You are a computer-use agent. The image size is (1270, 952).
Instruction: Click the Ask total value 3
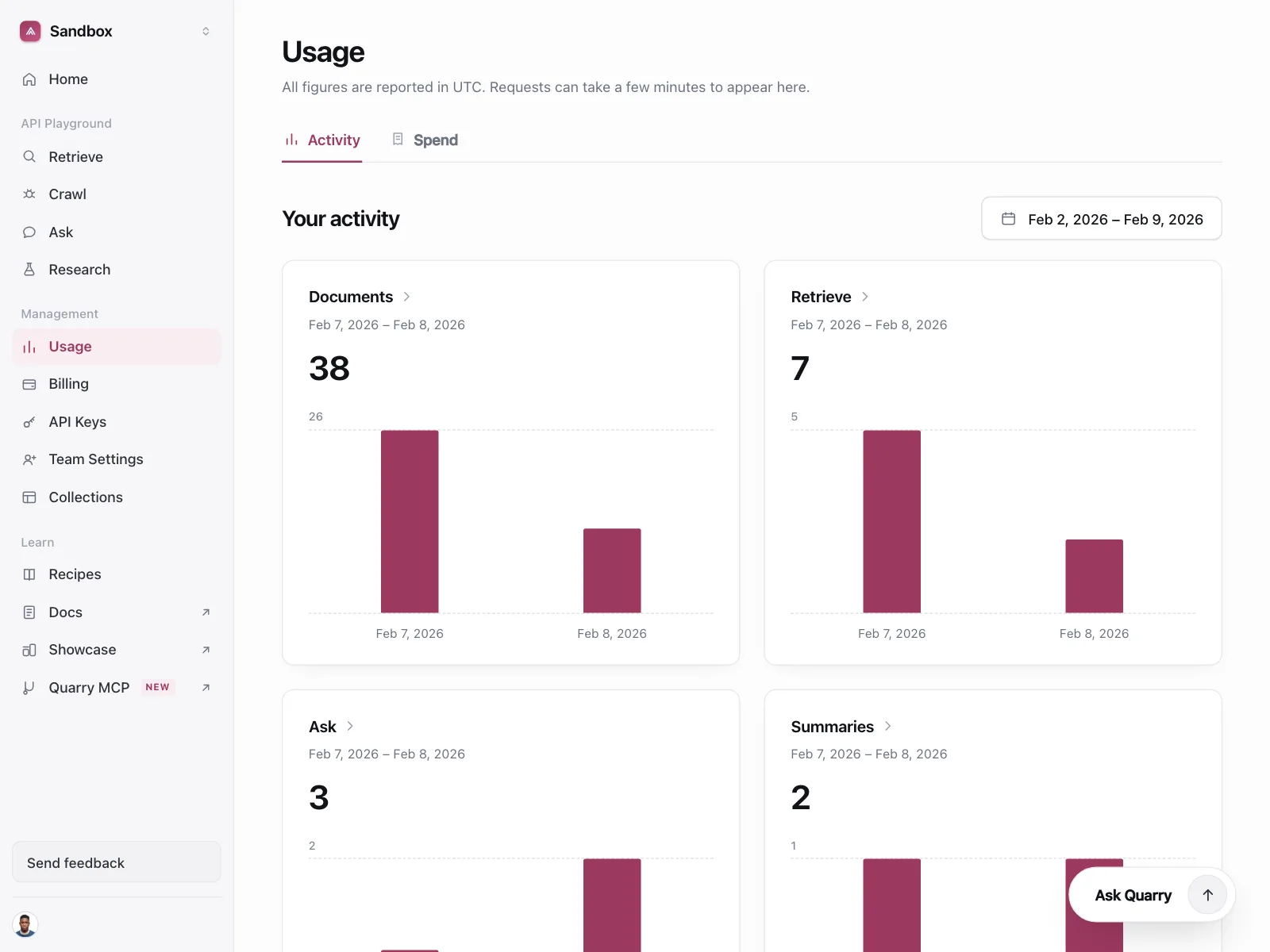tap(319, 798)
